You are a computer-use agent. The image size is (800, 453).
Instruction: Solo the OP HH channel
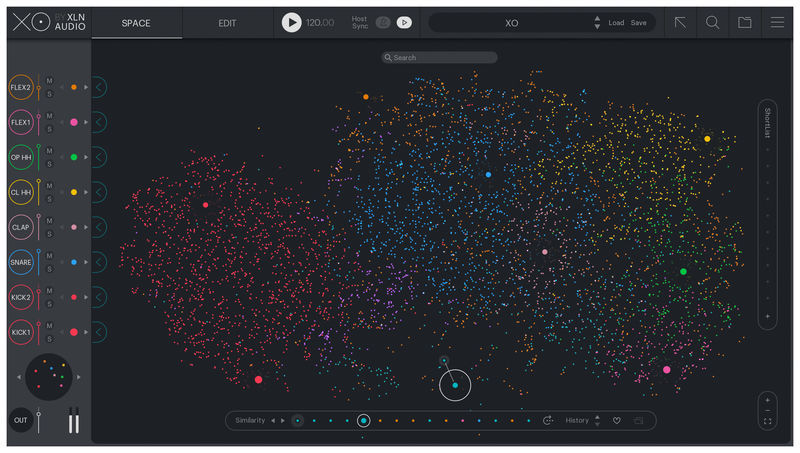49,164
